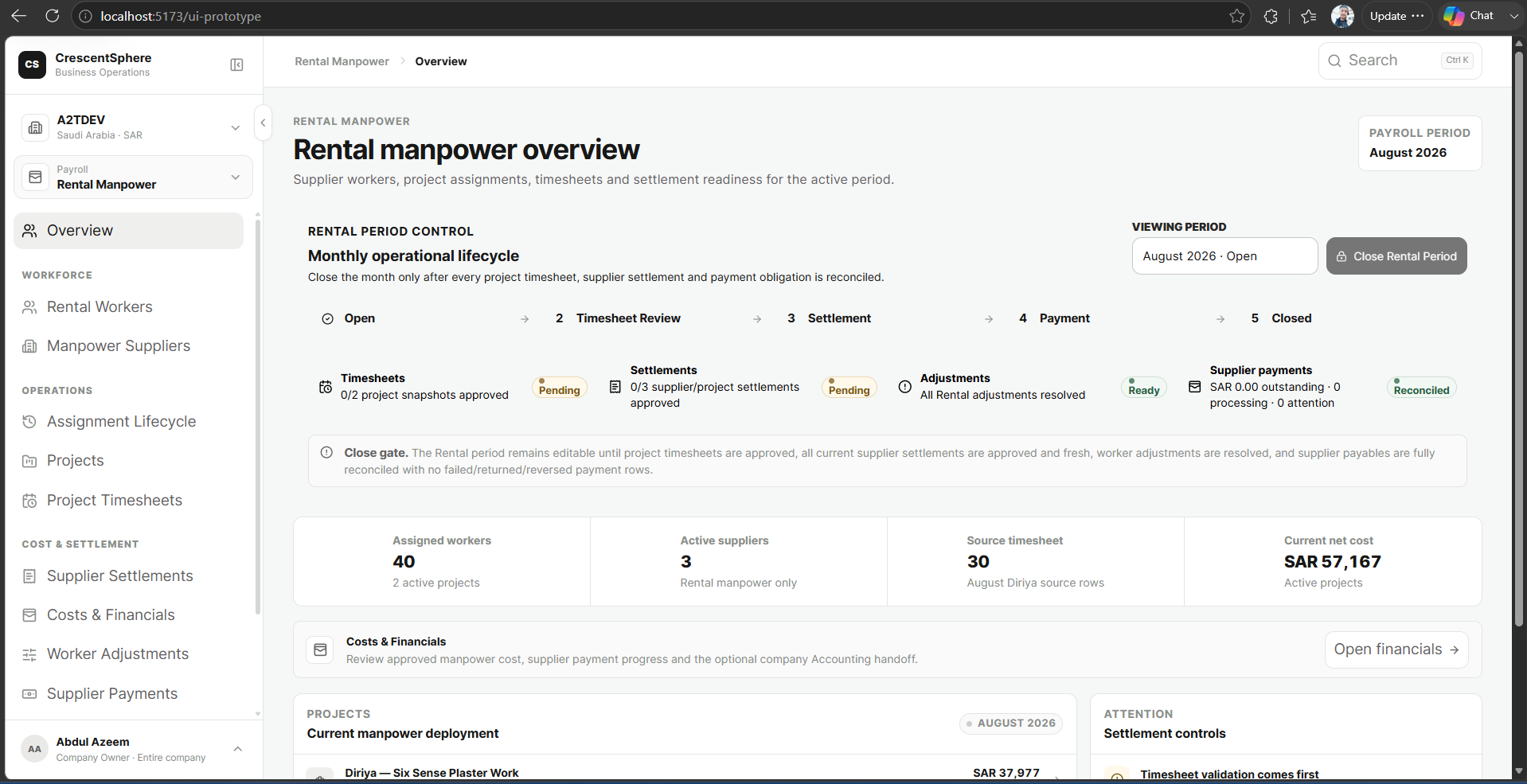Open Worker Adjustments page
Screen dimensions: 1527x784
click(x=128, y=654)
